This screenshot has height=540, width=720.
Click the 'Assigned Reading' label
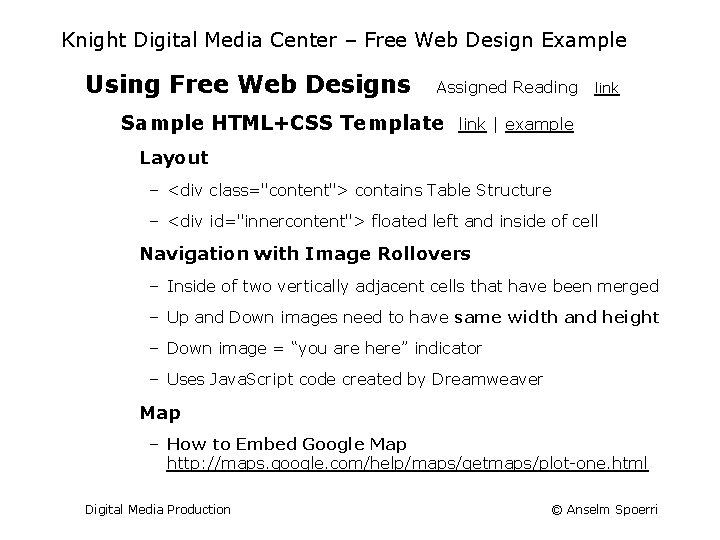point(507,87)
